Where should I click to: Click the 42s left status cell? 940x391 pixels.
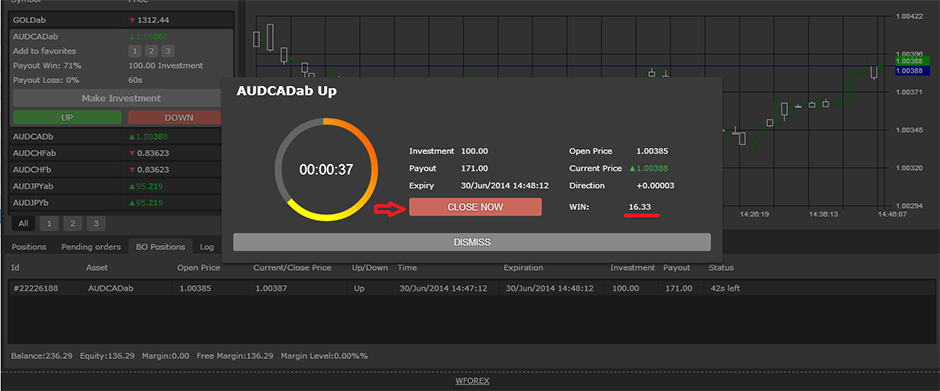(724, 288)
